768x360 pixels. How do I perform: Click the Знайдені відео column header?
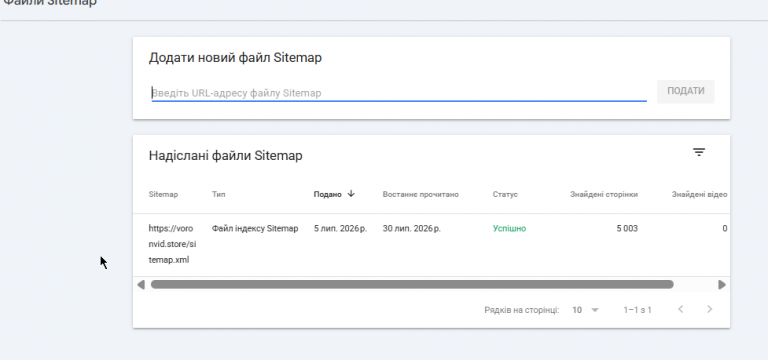pyautogui.click(x=699, y=194)
